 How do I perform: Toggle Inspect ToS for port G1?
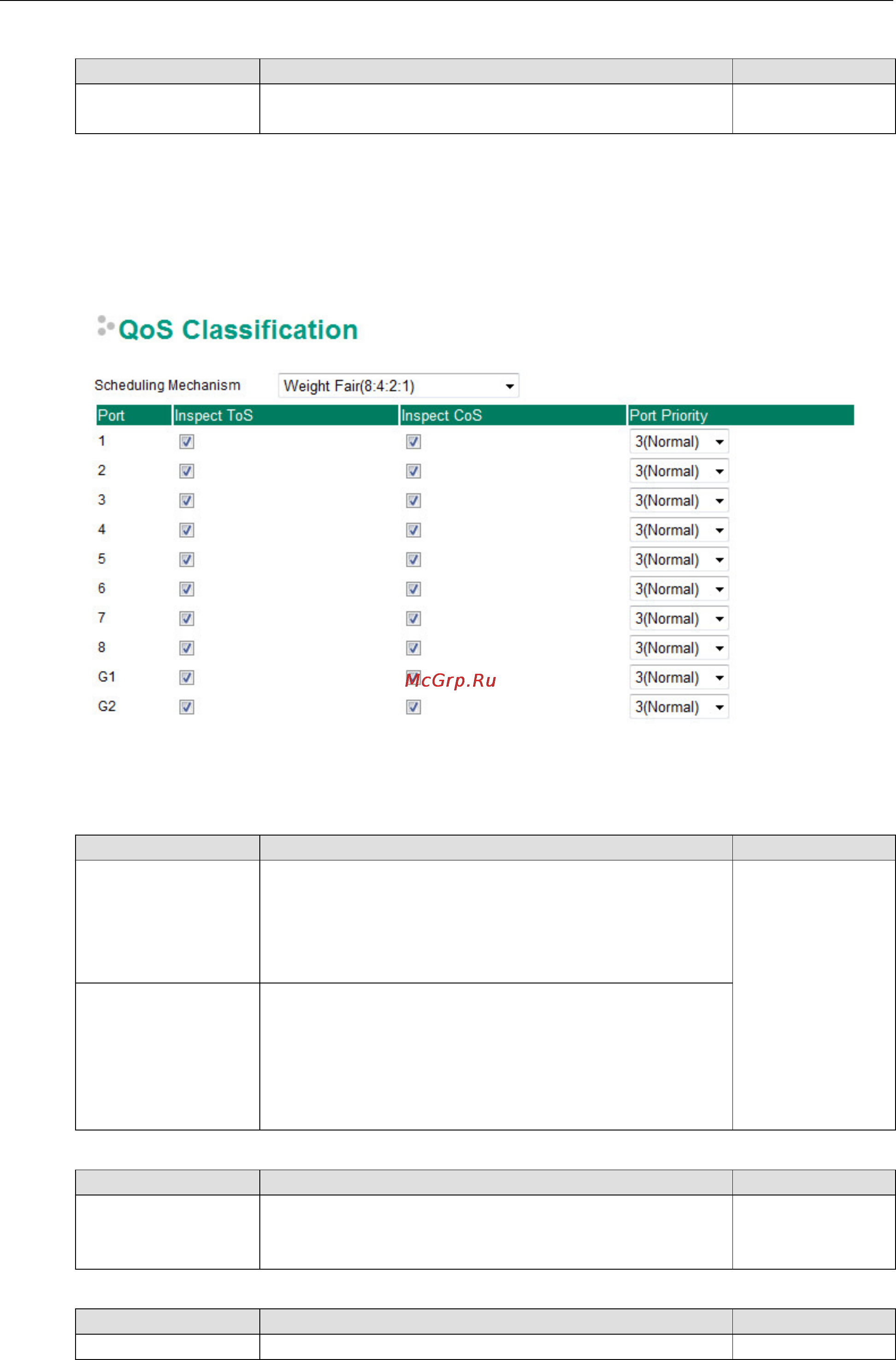[x=187, y=677]
